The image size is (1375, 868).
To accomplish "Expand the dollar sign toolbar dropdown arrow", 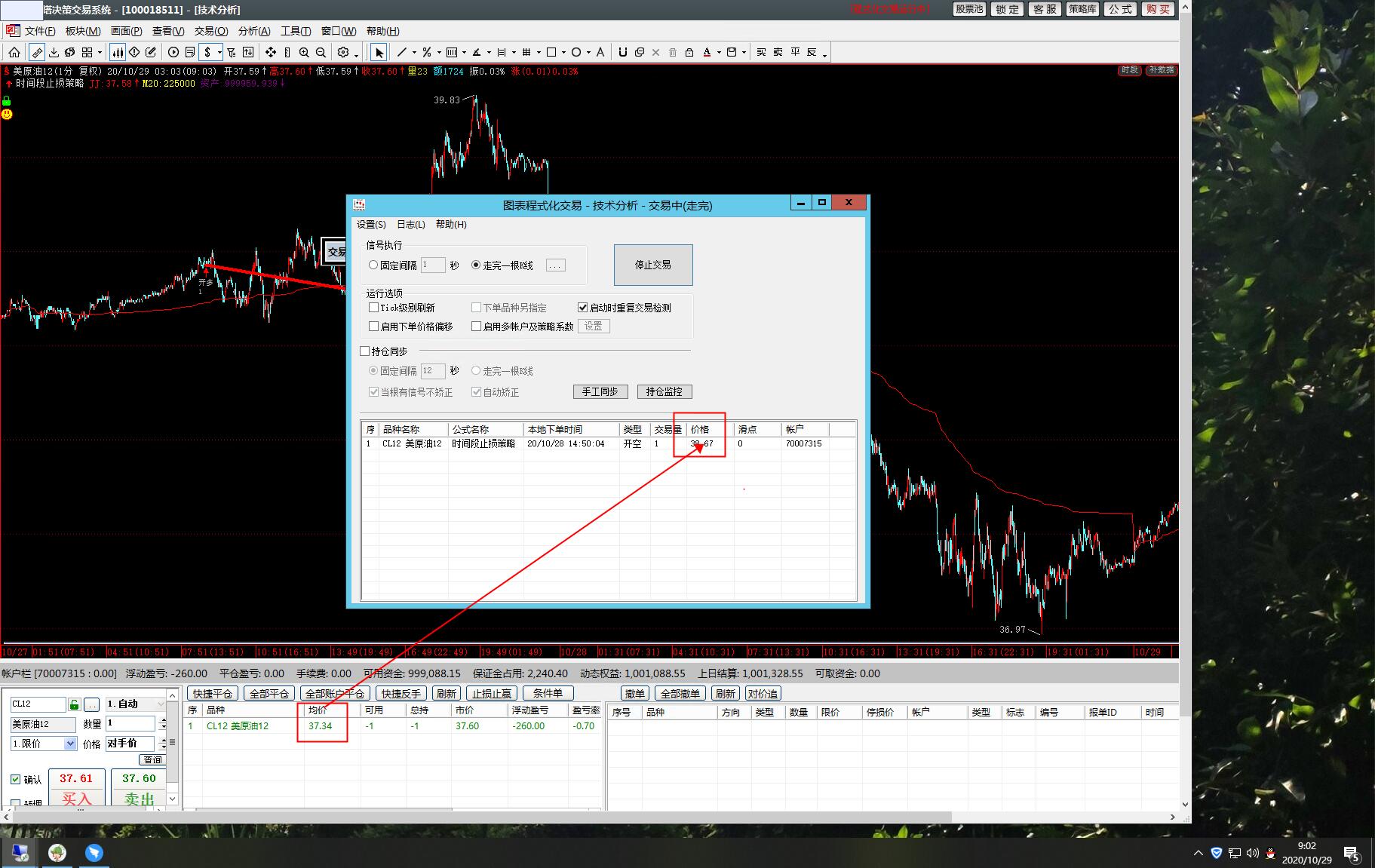I will pos(219,53).
